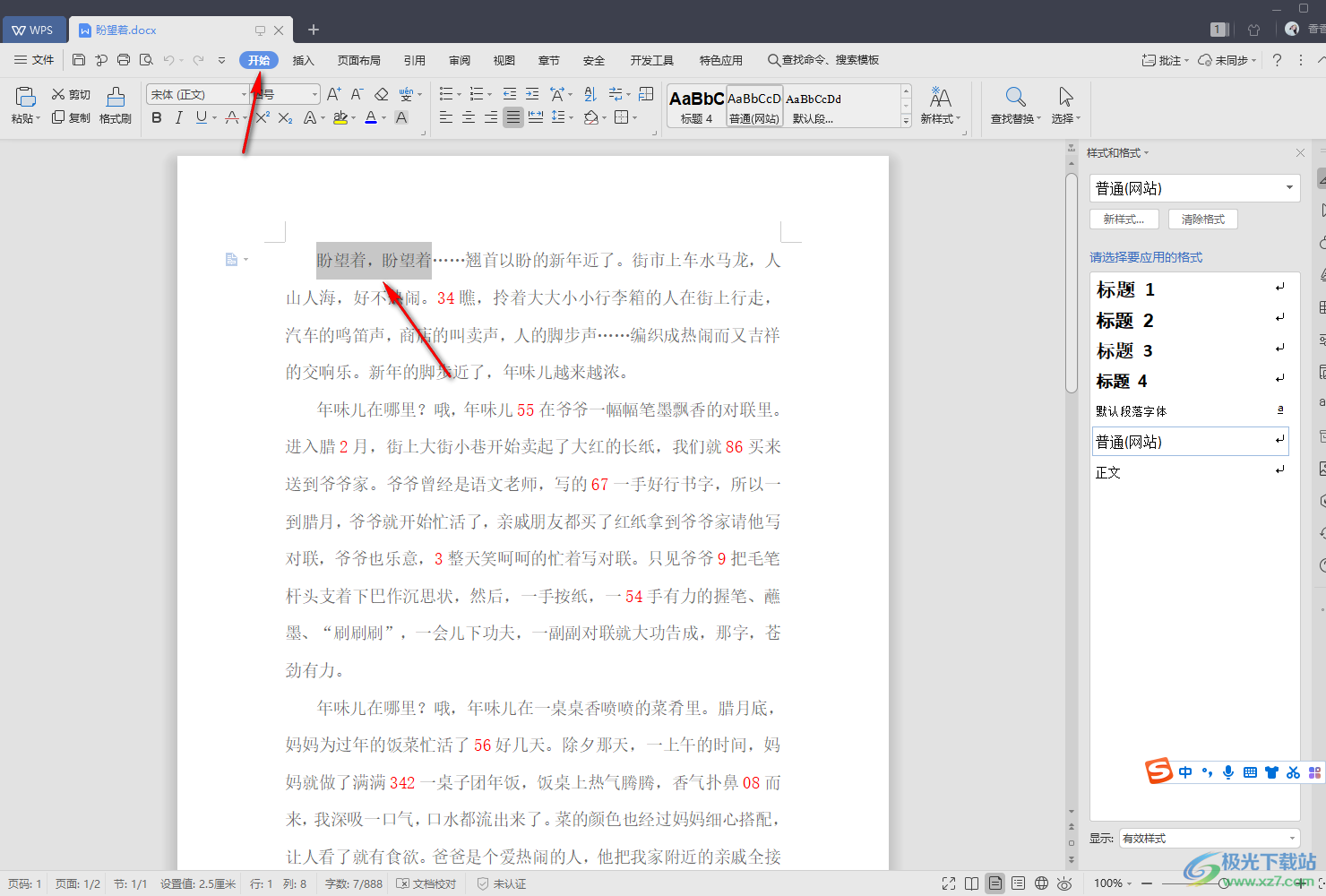The image size is (1326, 896).
Task: Toggle justified alignment button
Action: (x=513, y=117)
